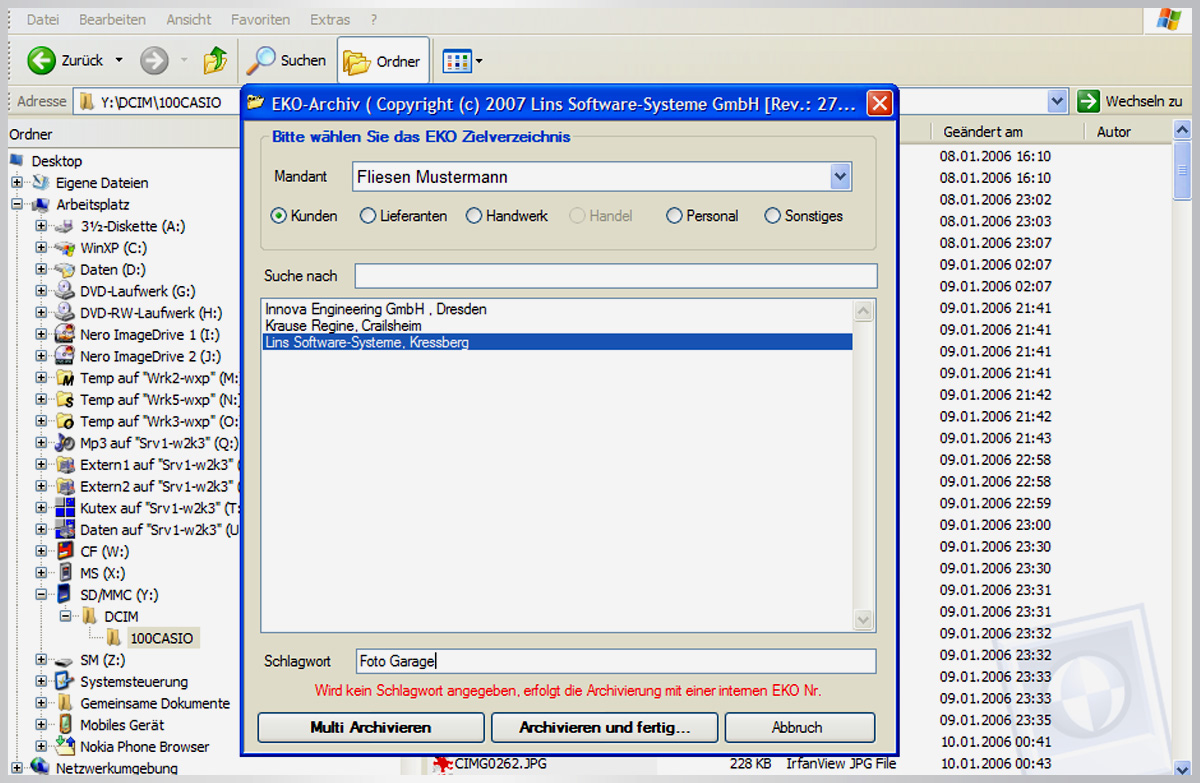Screen dimensions: 1200x783
Task: Select the Mobiles Gerät icon in tree
Action: (65, 725)
